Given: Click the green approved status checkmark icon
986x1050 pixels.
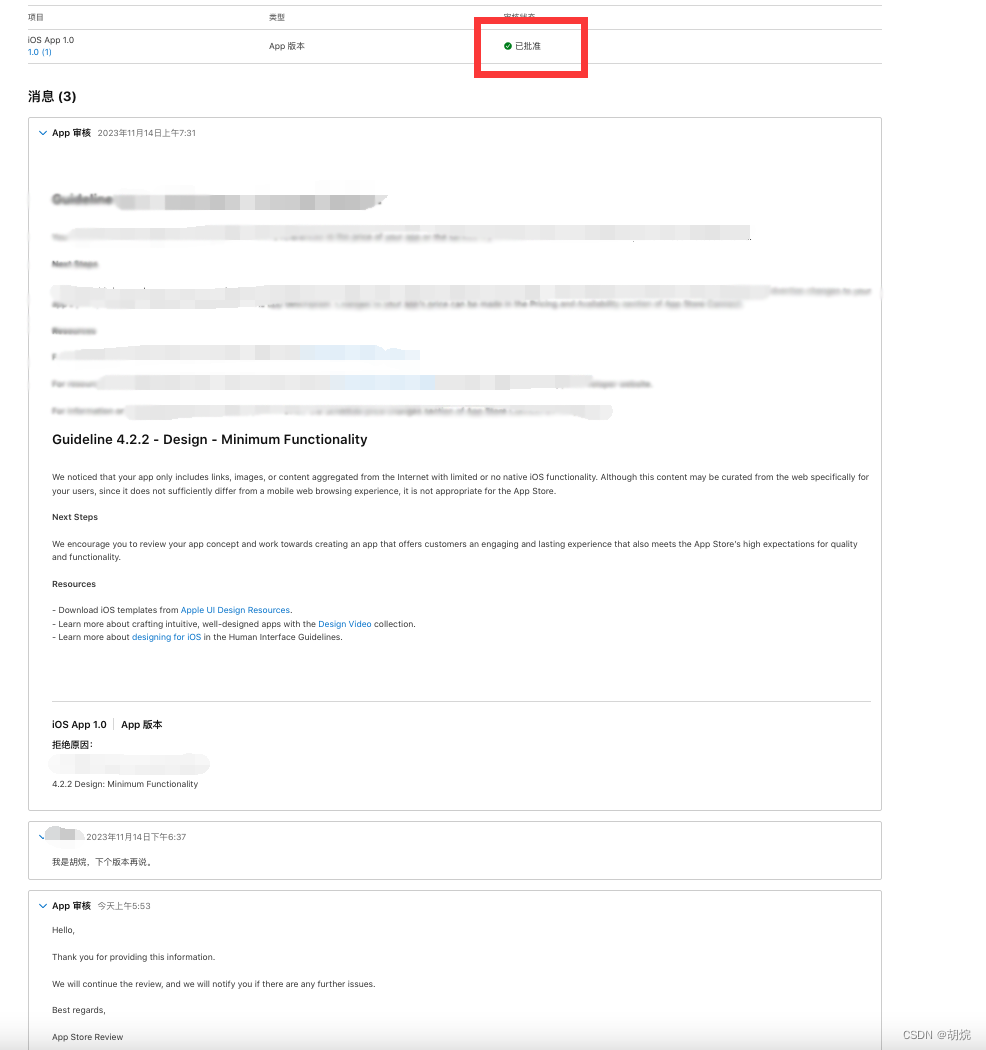Looking at the screenshot, I should (x=508, y=46).
